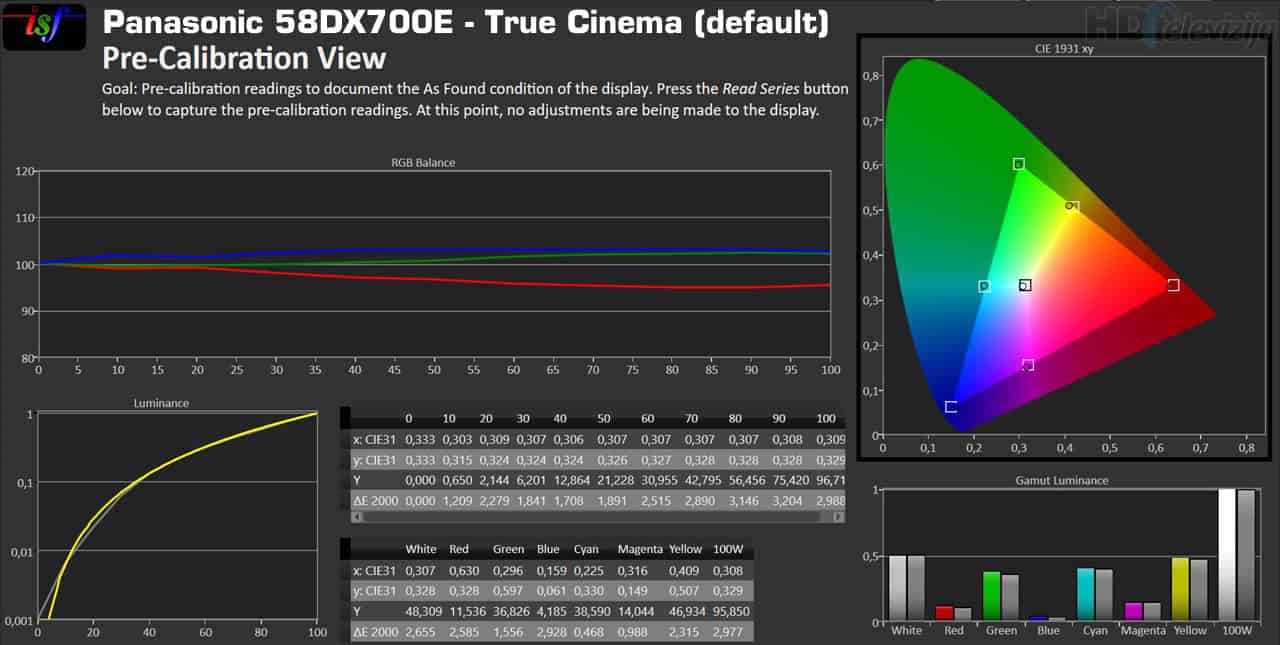The height and width of the screenshot is (645, 1280).
Task: Select the Cyan x value "0,225"
Action: tap(590, 571)
